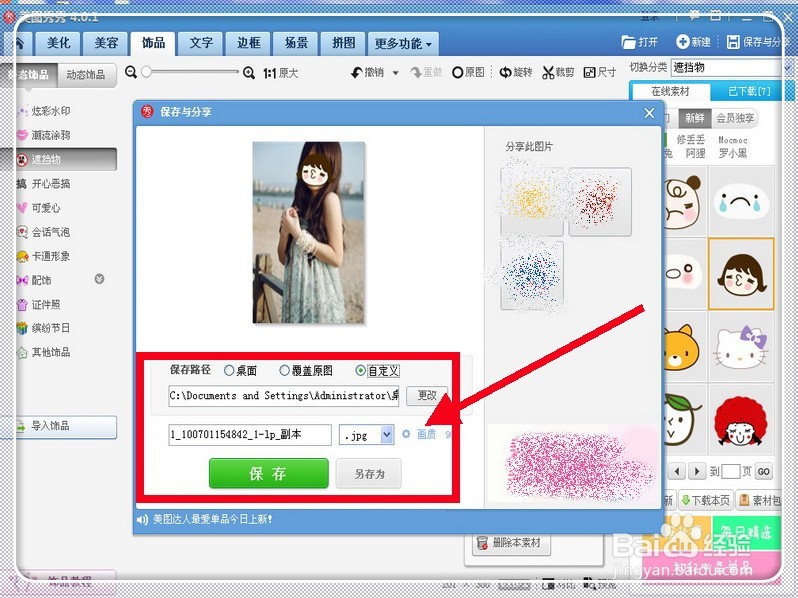Select the 新鲜 filter tab
Image resolution: width=798 pixels, height=598 pixels.
694,119
